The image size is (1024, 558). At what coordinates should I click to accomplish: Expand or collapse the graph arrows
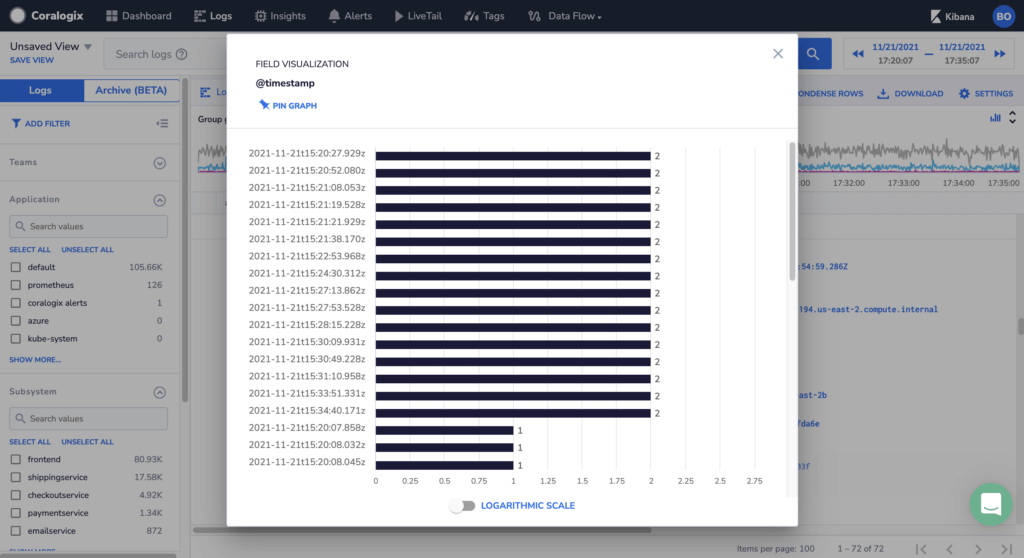click(x=1012, y=118)
